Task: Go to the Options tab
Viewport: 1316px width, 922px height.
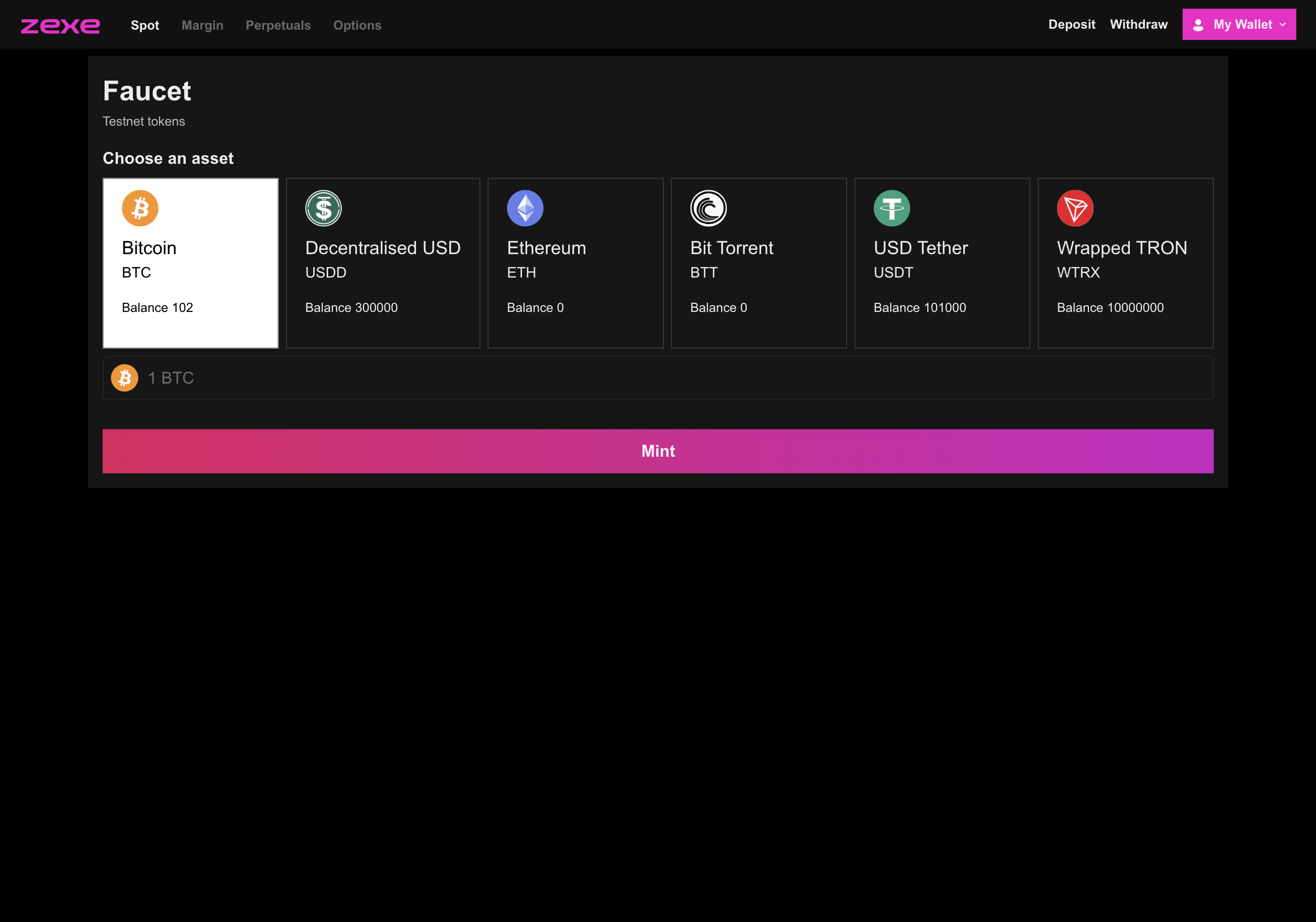Action: point(357,25)
